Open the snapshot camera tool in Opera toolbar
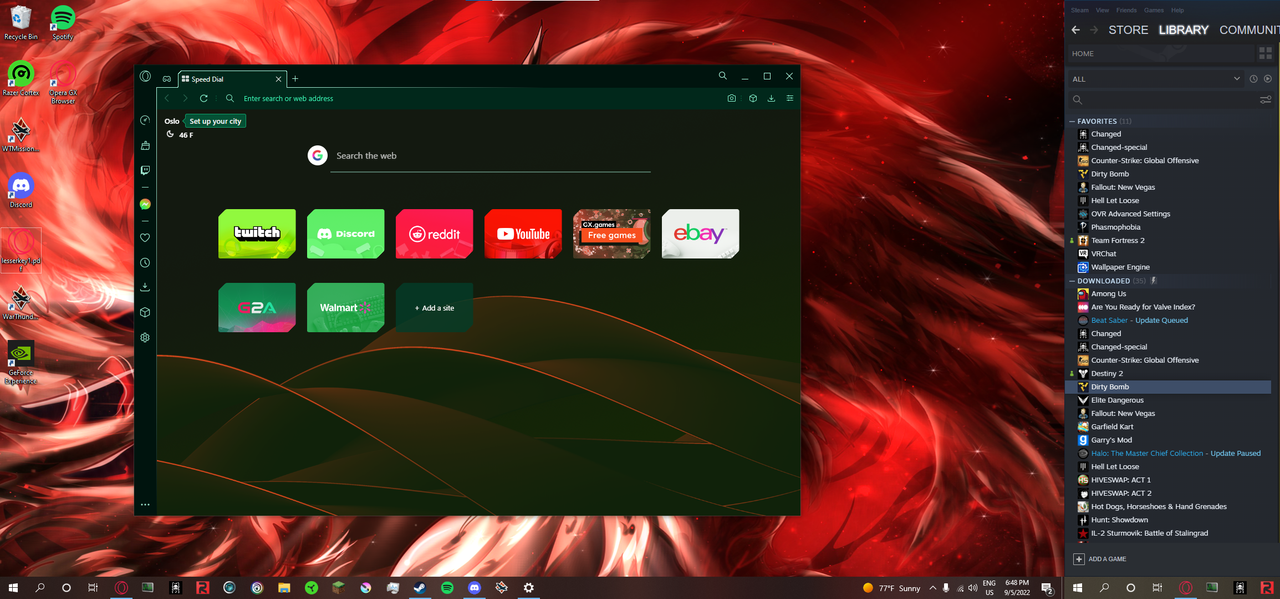This screenshot has width=1280, height=599. (x=732, y=98)
